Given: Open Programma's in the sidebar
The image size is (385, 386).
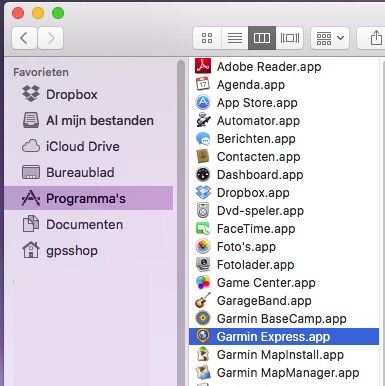Looking at the screenshot, I should pyautogui.click(x=89, y=198).
